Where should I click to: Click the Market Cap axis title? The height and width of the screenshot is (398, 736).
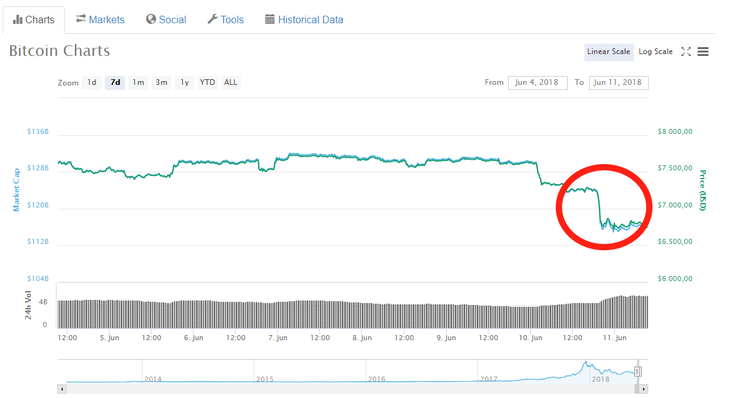(16, 190)
